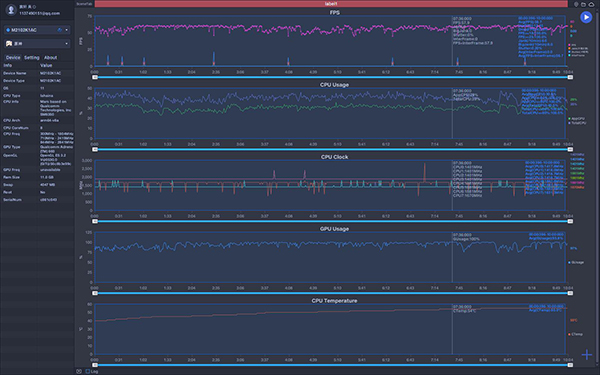Toggle GUsage legend in GPU Usage chart
Viewport: 600px width, 375px height.
tap(576, 262)
